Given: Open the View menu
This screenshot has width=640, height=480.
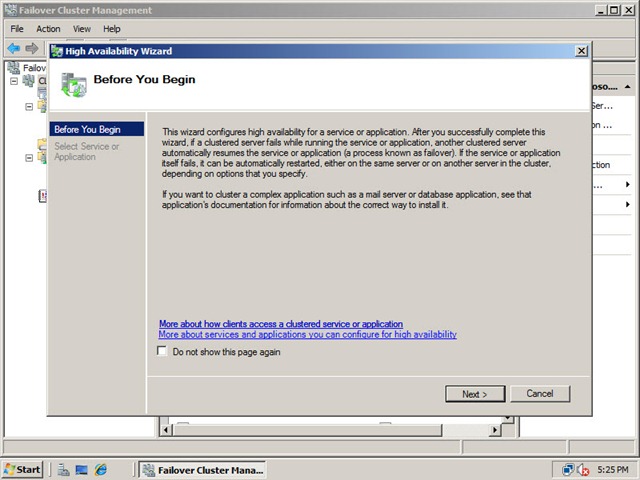Looking at the screenshot, I should (82, 29).
